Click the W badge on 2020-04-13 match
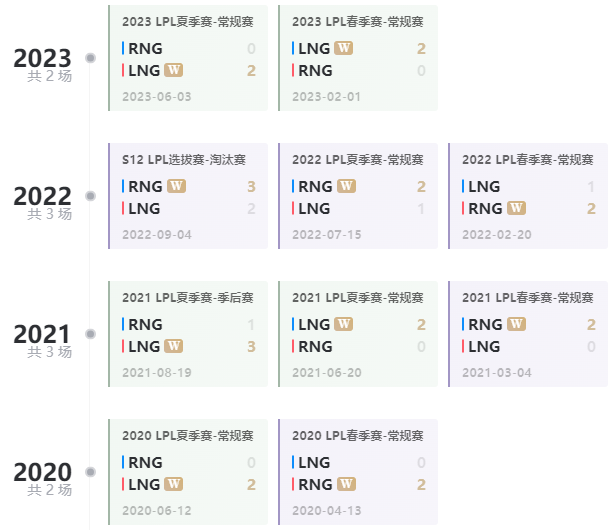The image size is (613, 530). click(x=346, y=484)
